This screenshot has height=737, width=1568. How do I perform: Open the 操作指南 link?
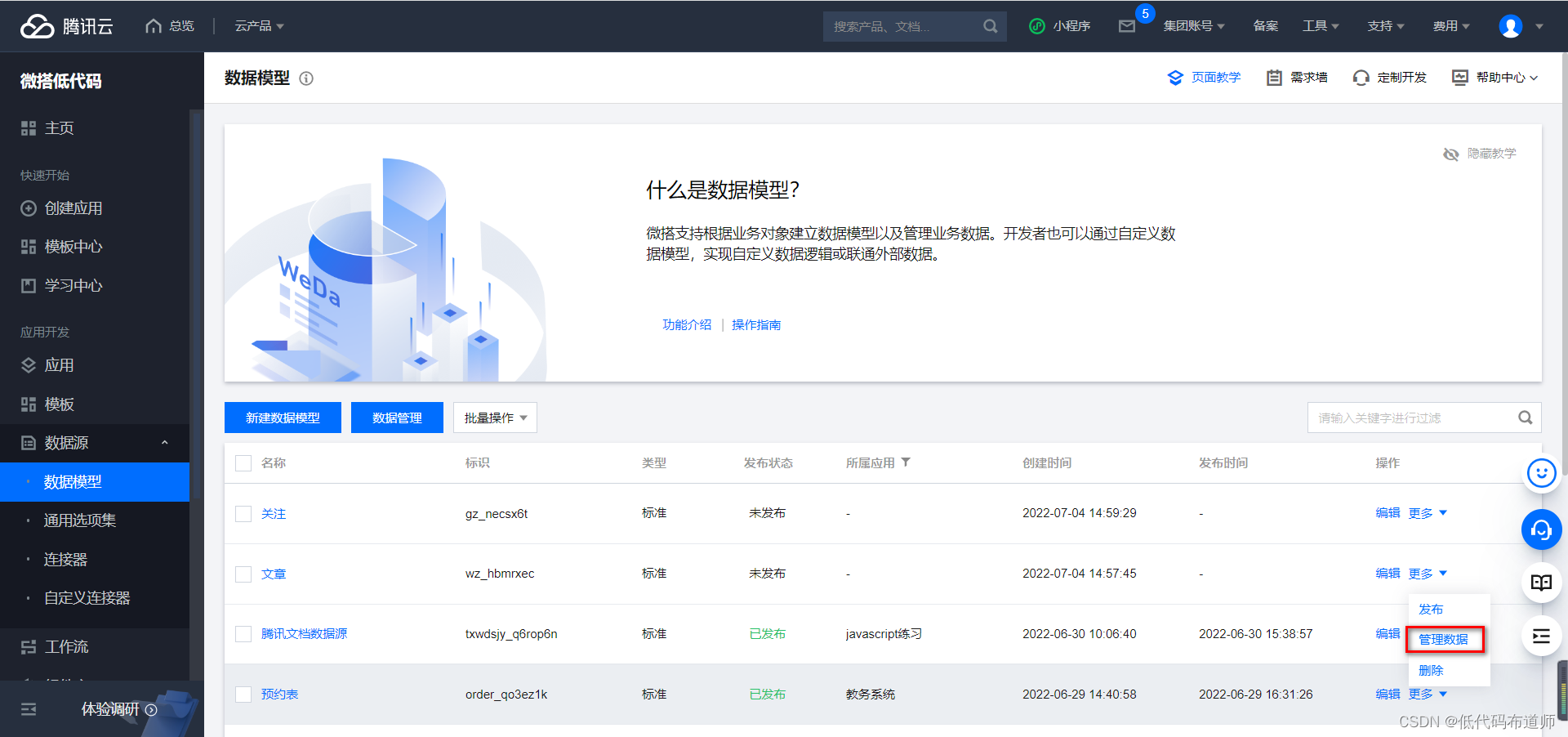click(x=756, y=325)
